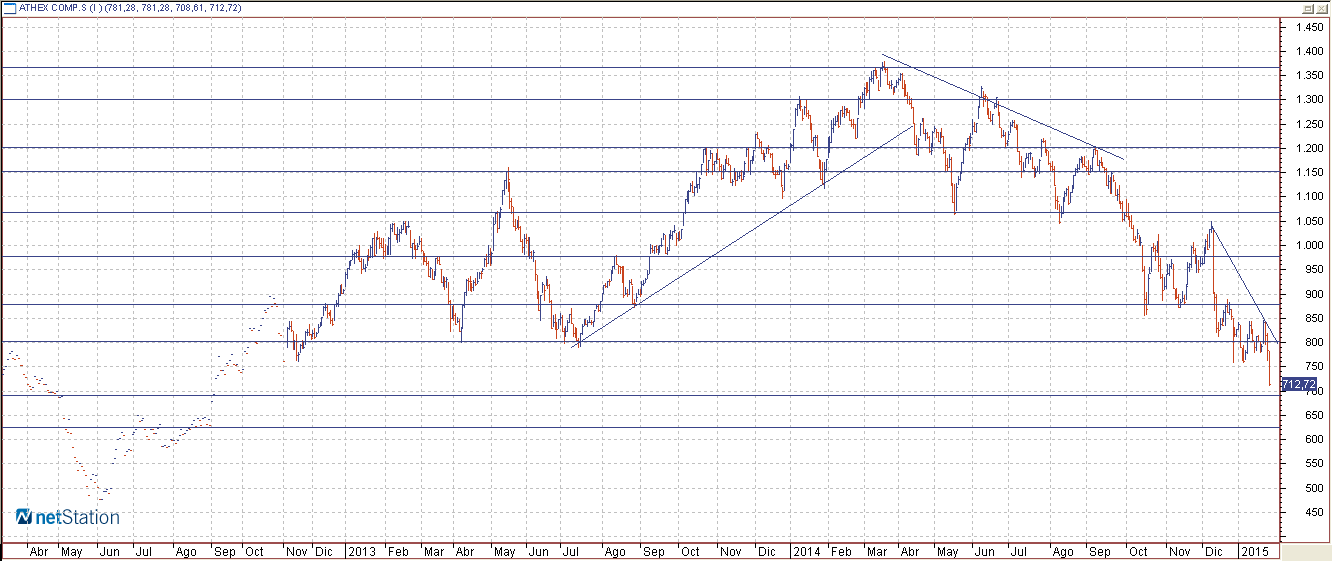Select the rising trendline from Jul 2013
Screen dimensions: 1332x561
745,235
